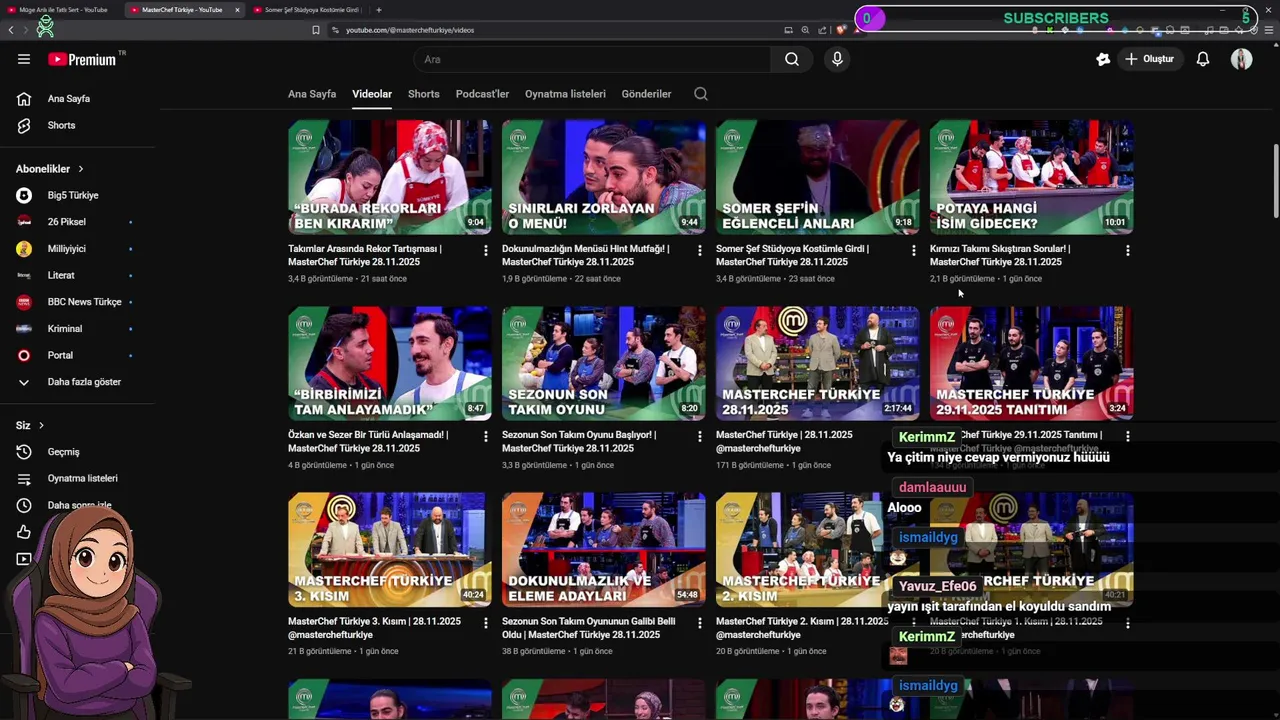Play thumbnail "Dokunulmazlık ve eleme adayları"
Viewport: 1280px width, 720px height.
click(x=604, y=549)
